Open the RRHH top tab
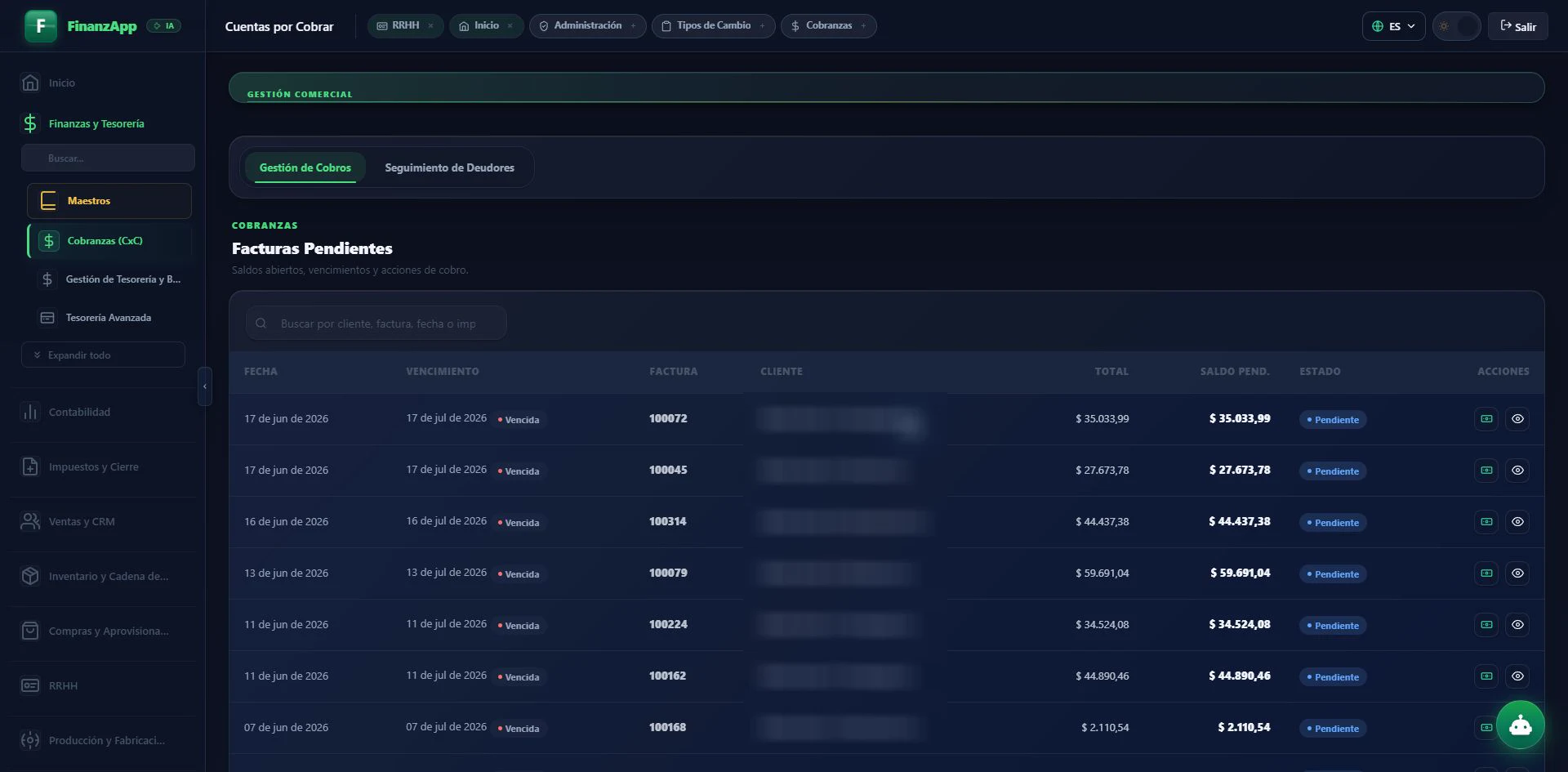1568x772 pixels. click(x=405, y=26)
